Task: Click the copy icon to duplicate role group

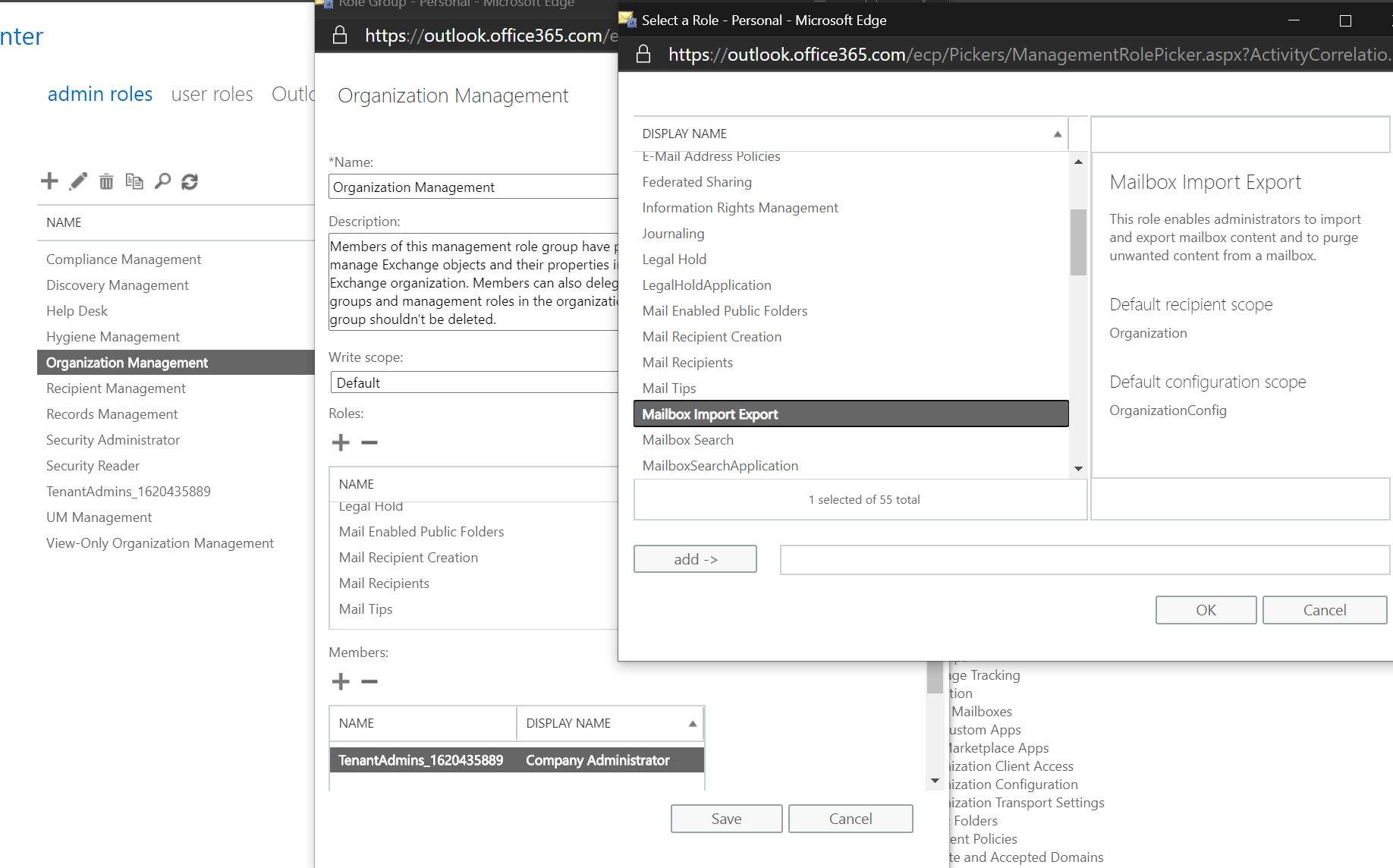Action: tap(134, 181)
